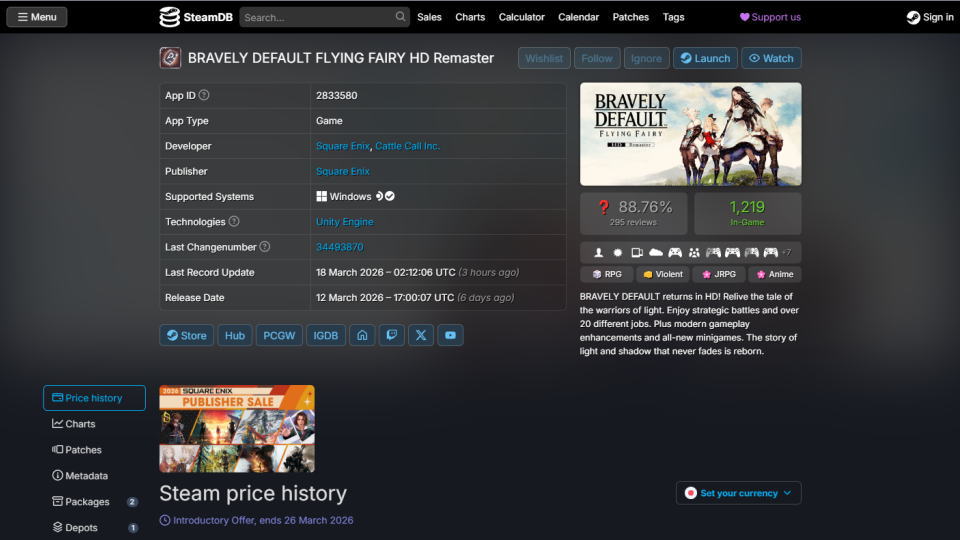This screenshot has width=960, height=540.
Task: Open the Unity Engine link
Action: 345,222
